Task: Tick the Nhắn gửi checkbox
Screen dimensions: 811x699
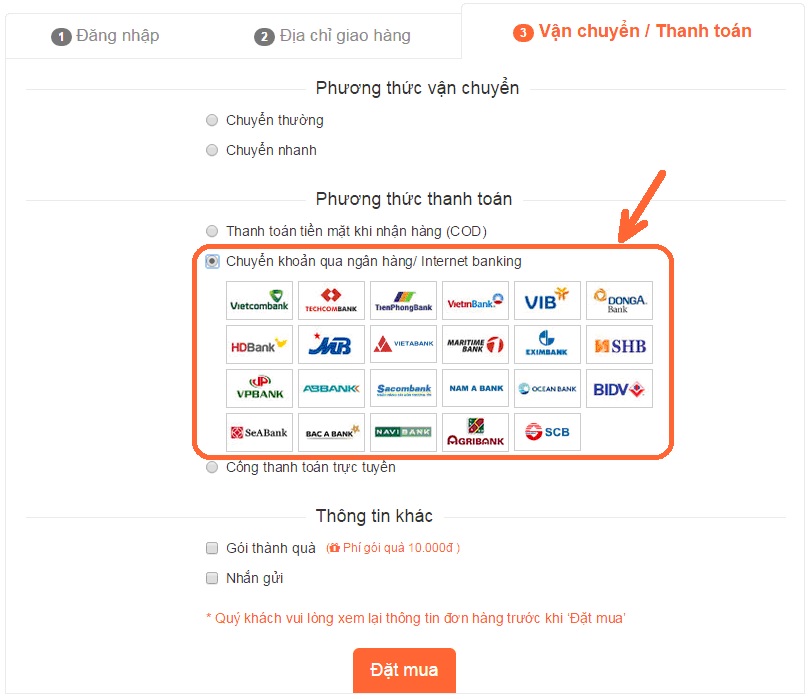Action: pos(212,578)
